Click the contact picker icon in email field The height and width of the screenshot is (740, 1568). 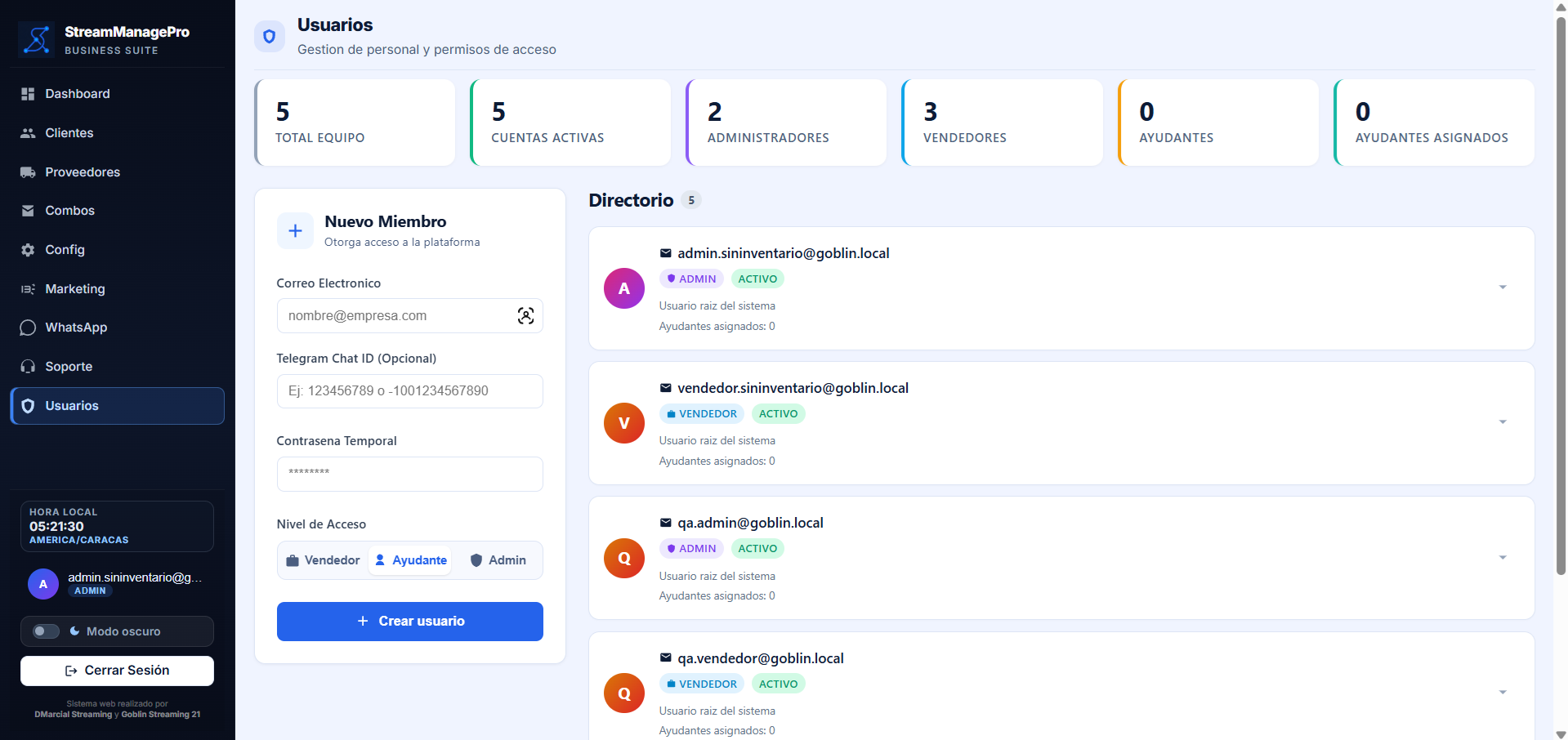coord(525,316)
